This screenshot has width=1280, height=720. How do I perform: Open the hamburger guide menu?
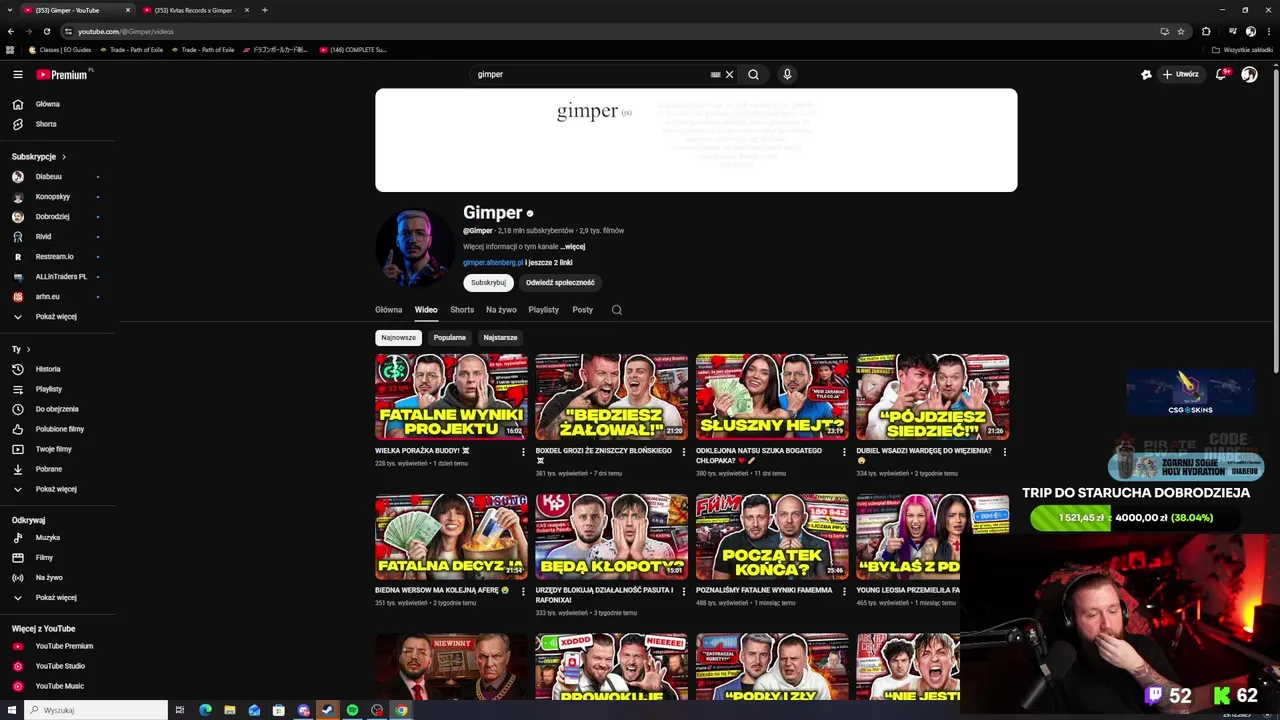18,74
